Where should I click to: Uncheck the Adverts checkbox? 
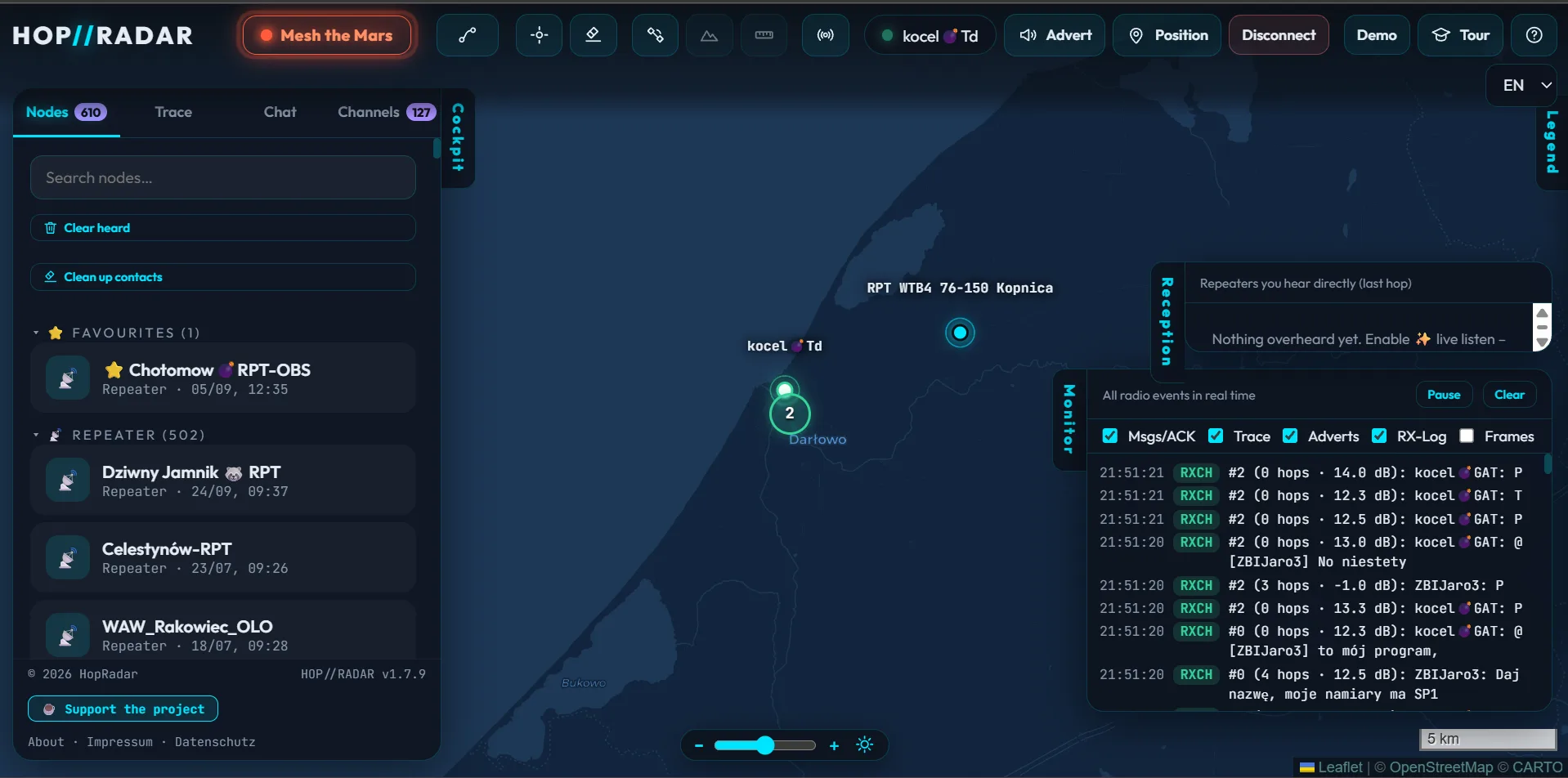[x=1290, y=436]
